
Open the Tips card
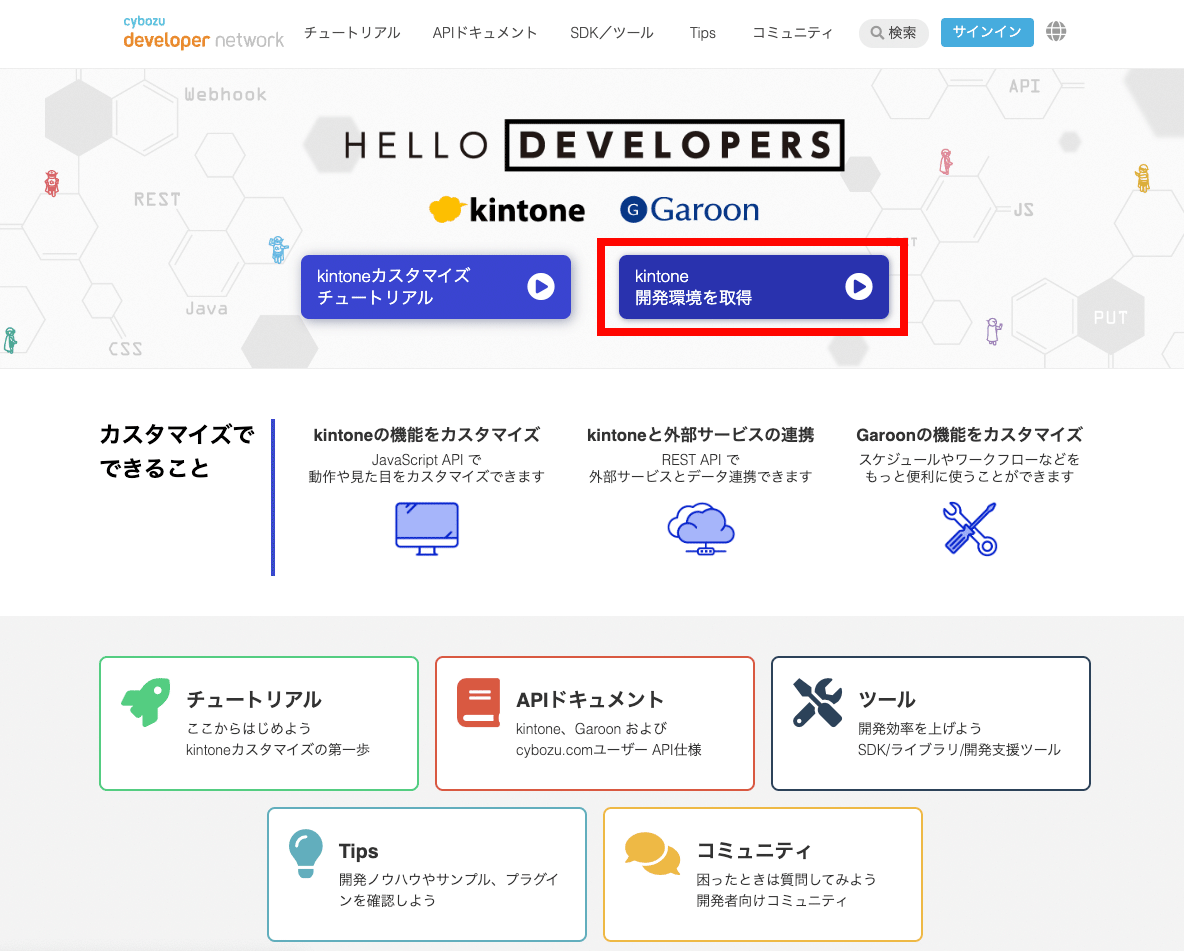click(x=427, y=875)
